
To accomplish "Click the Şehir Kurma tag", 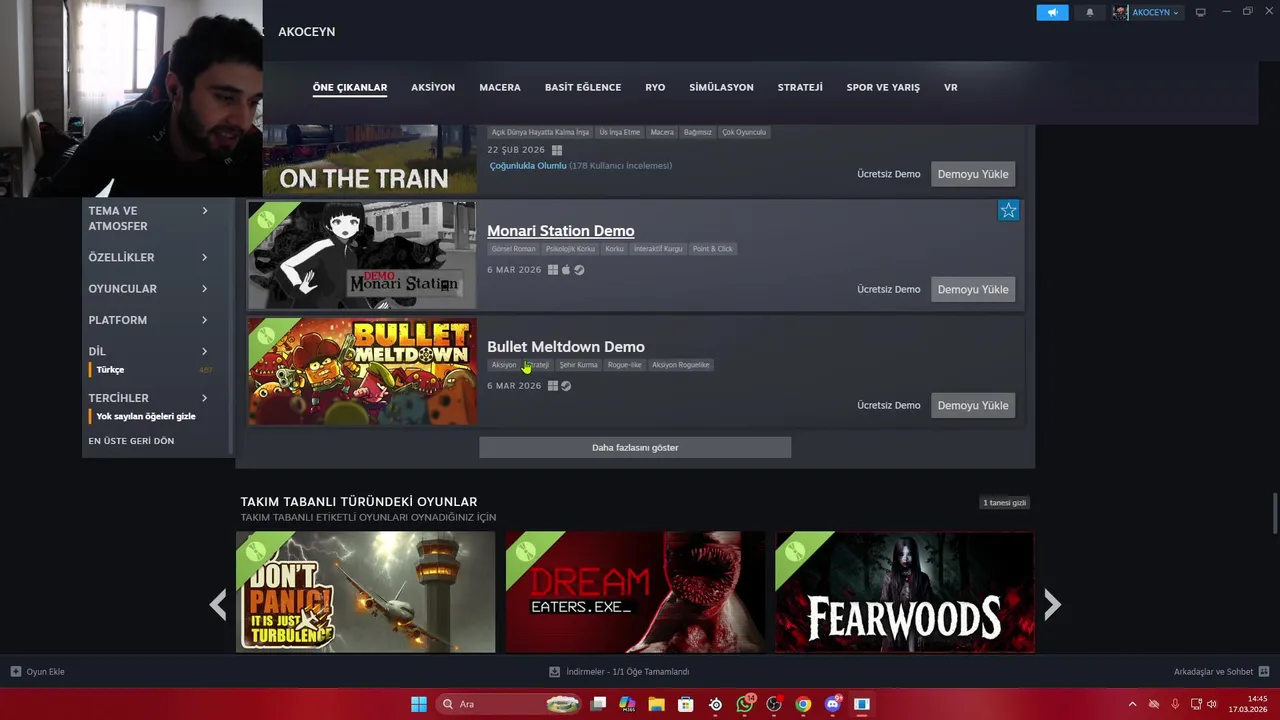I will pyautogui.click(x=578, y=365).
